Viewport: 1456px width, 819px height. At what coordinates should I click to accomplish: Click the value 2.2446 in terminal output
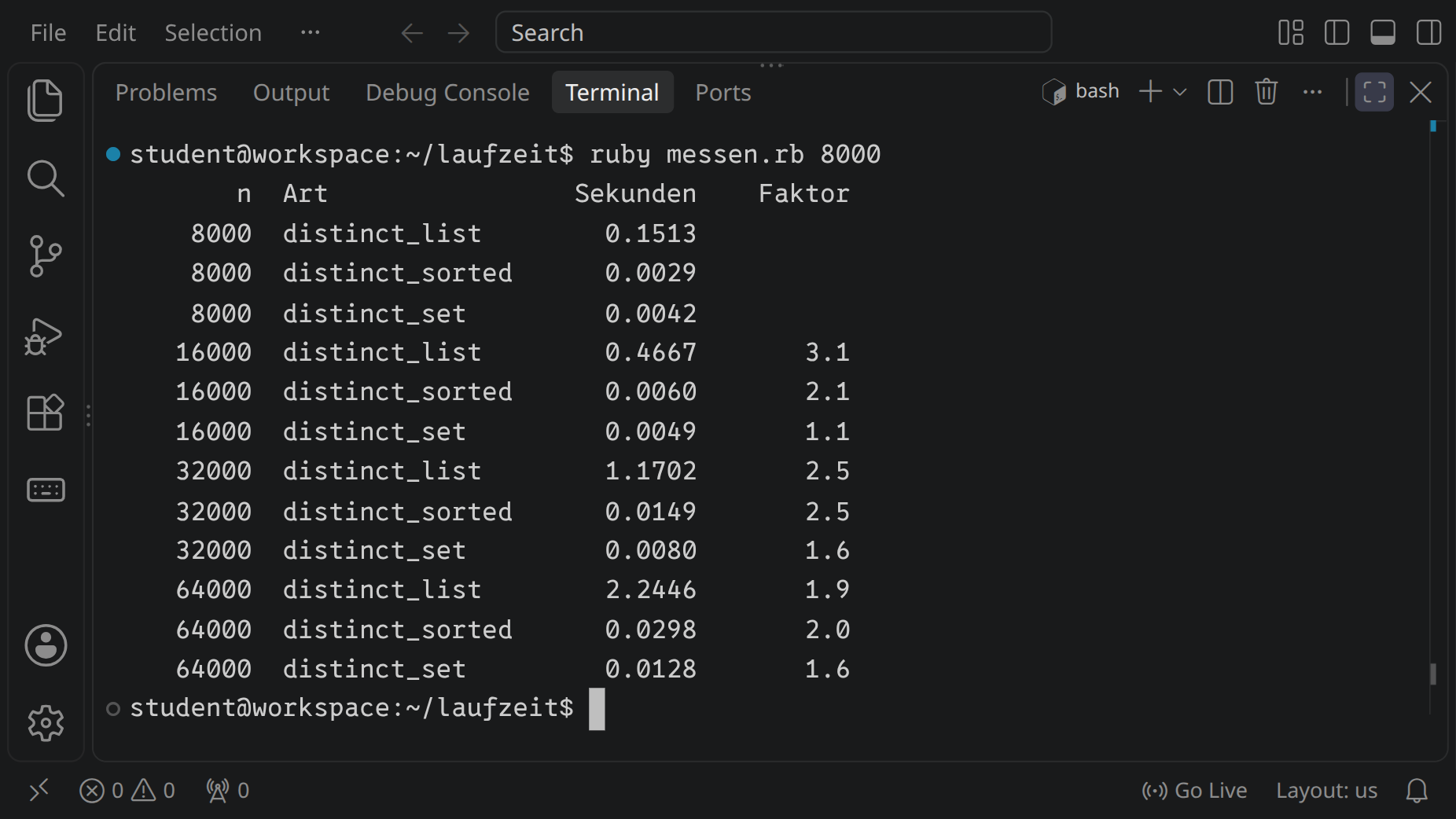(x=651, y=589)
